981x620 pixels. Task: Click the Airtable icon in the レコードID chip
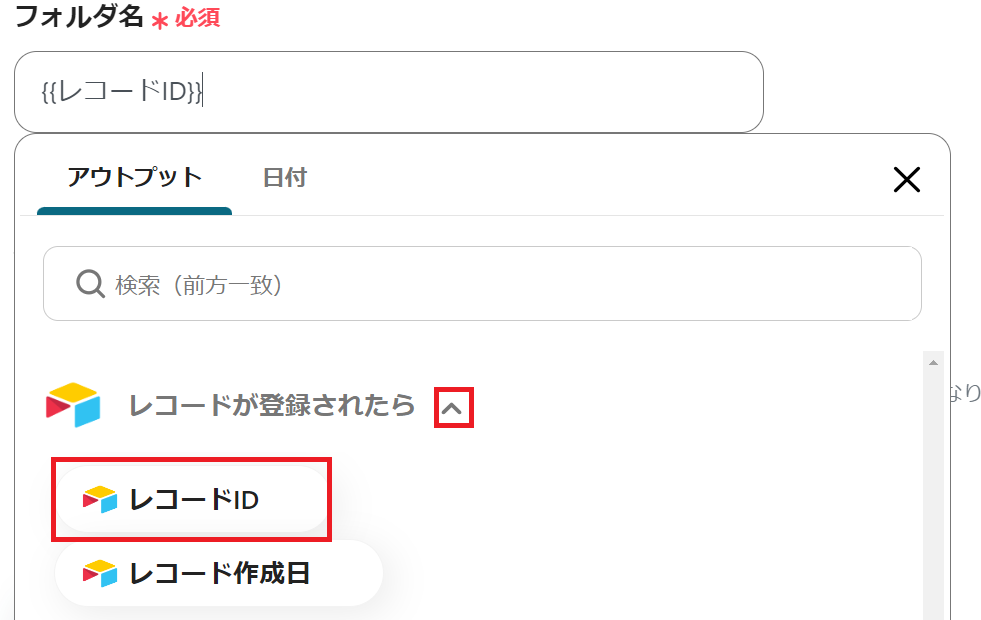click(100, 499)
